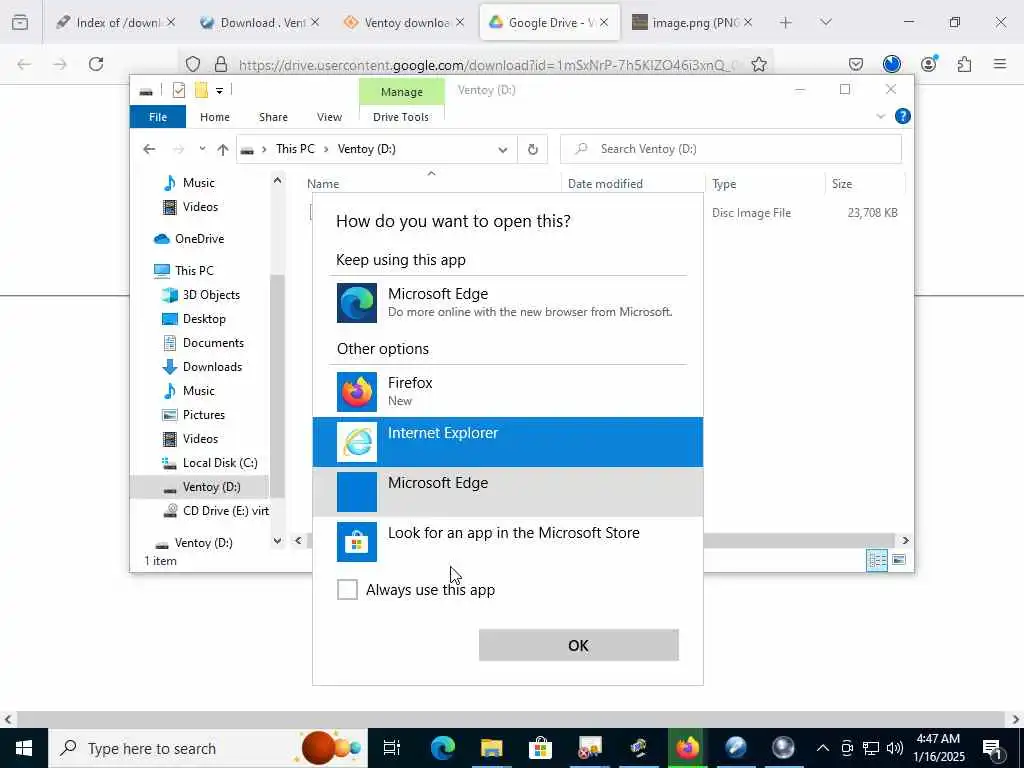This screenshot has width=1024, height=768.
Task: Confirm with the OK button
Action: point(579,645)
